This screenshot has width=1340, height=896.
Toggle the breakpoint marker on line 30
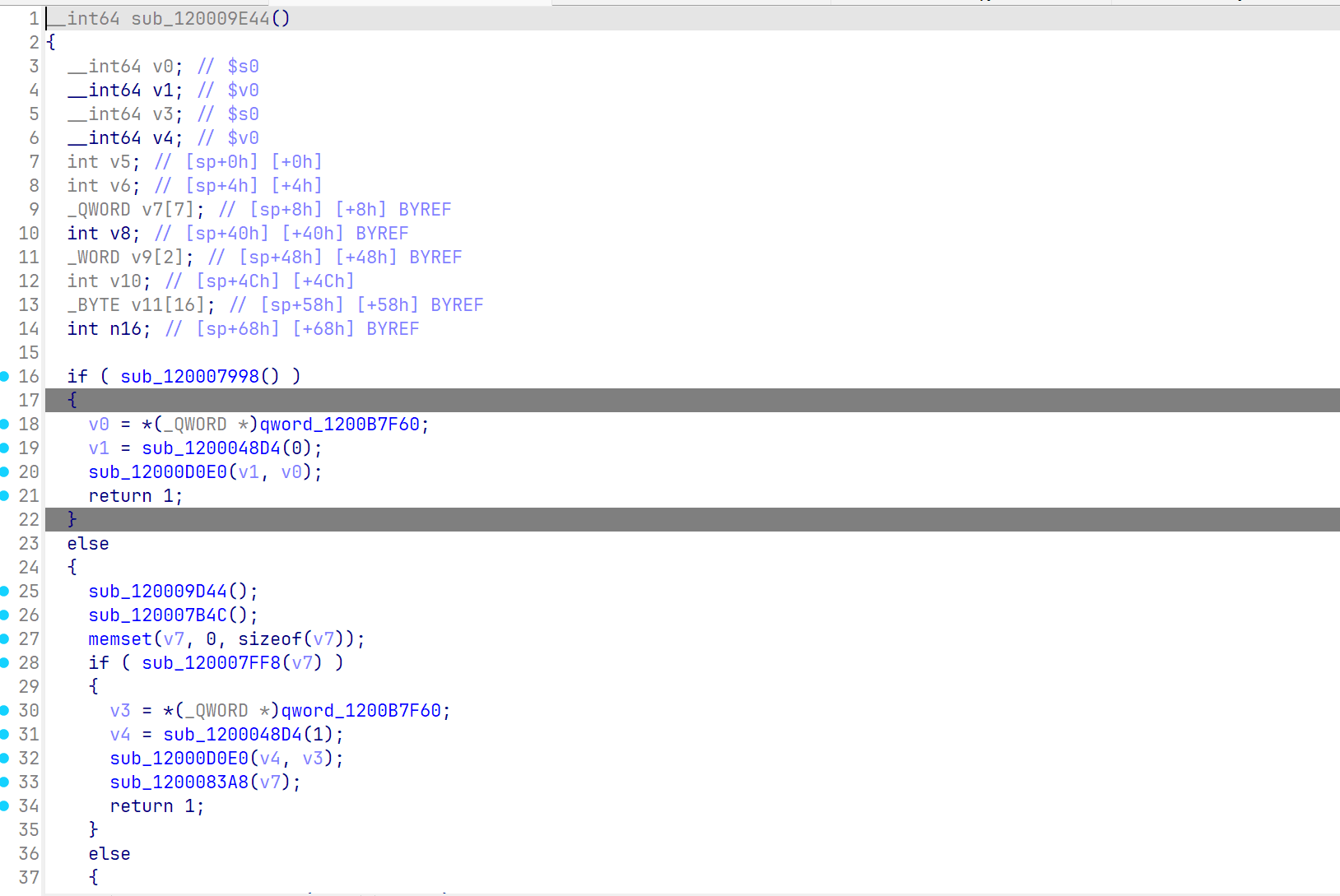click(6, 710)
